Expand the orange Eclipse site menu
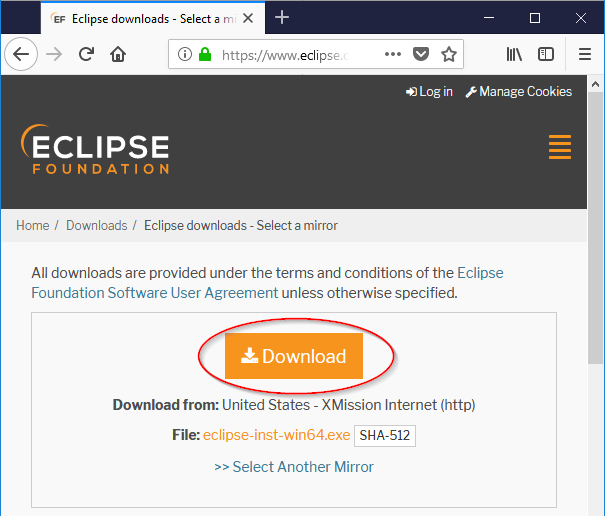This screenshot has width=605, height=516. coord(560,146)
